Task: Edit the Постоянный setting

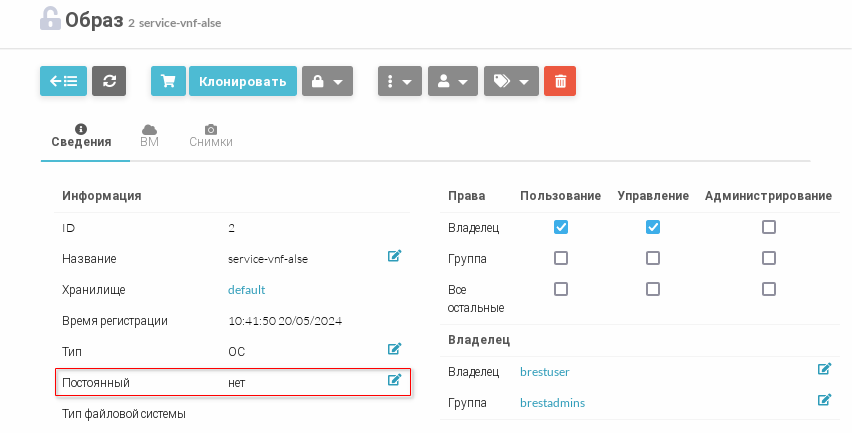Action: pyautogui.click(x=394, y=380)
